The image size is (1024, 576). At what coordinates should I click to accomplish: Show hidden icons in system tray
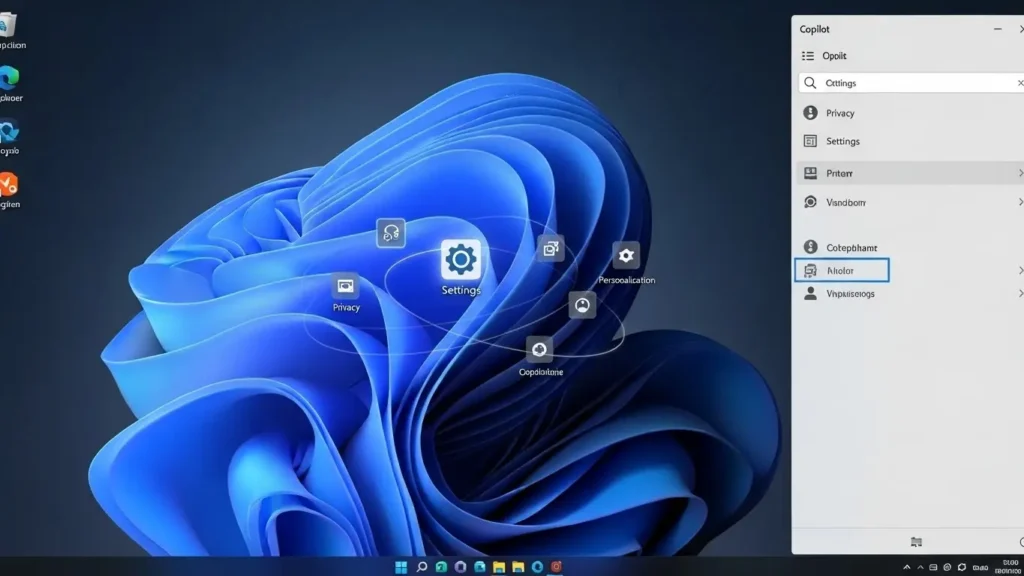tap(907, 567)
